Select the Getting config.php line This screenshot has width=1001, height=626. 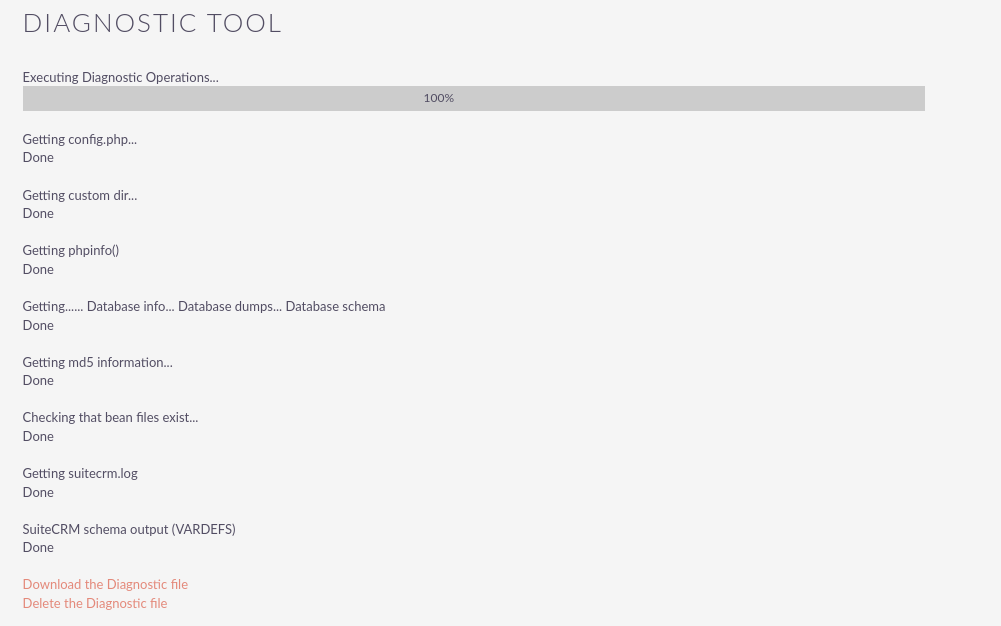(79, 140)
